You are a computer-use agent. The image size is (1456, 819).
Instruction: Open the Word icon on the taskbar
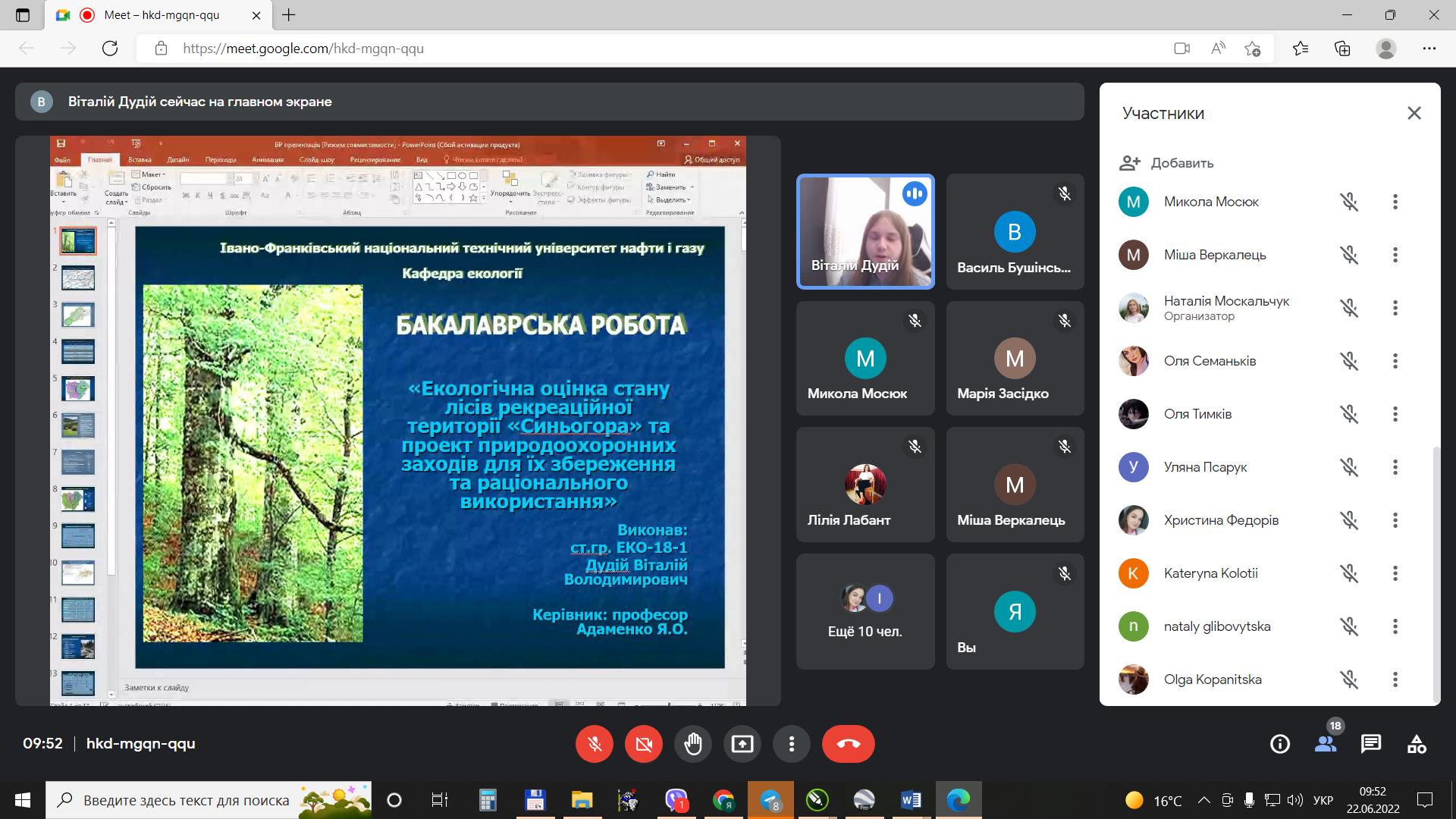[x=910, y=800]
